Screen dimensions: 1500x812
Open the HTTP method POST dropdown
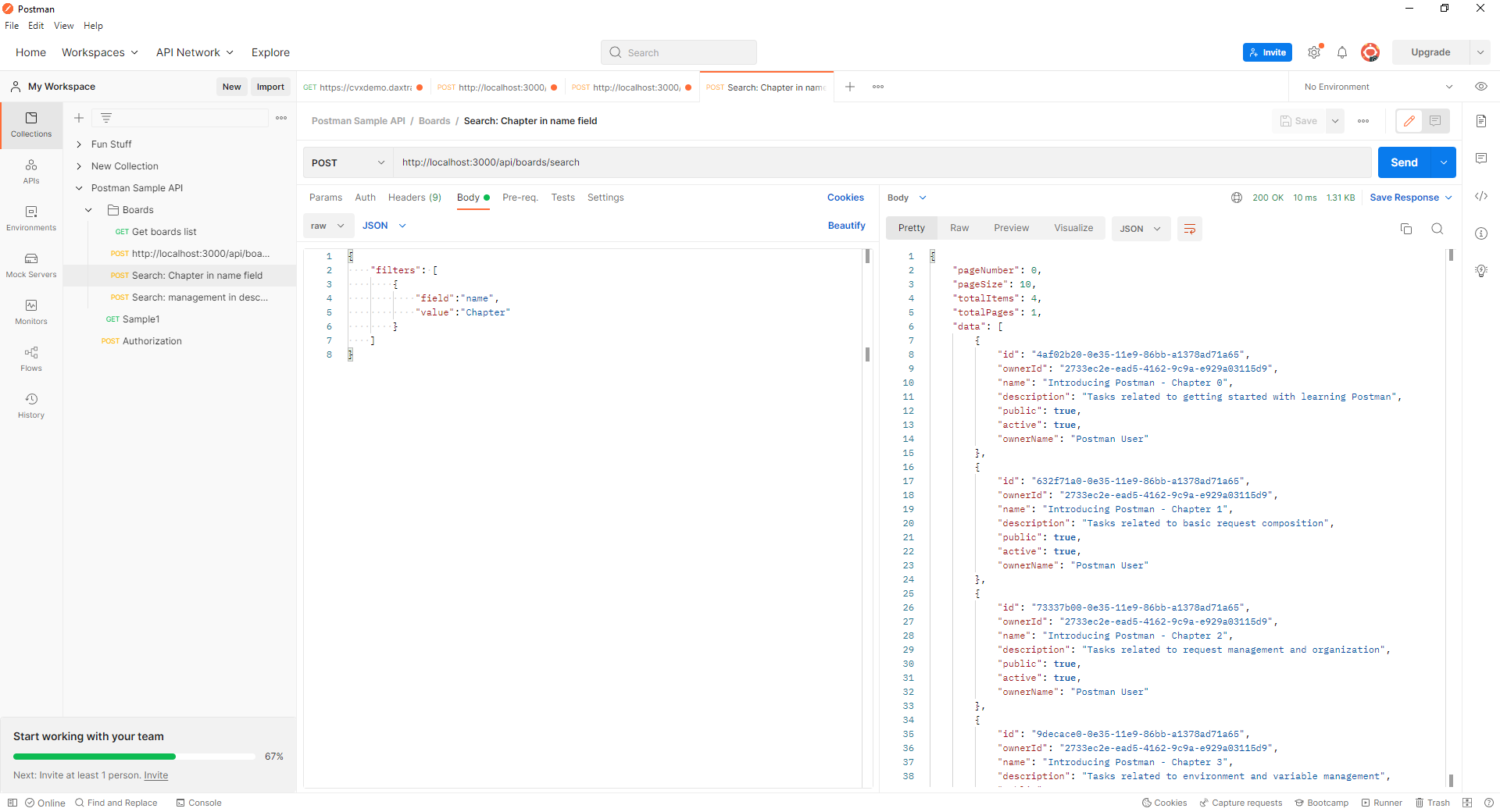[348, 162]
